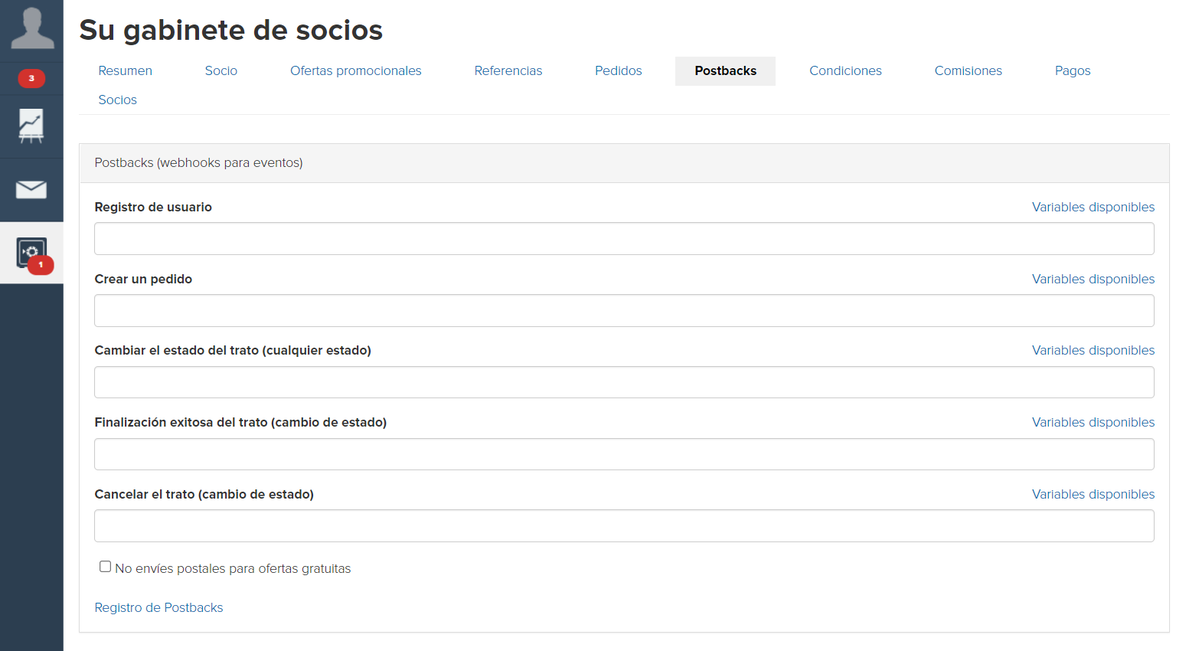
Task: Enable No envíes postales para ofertas gratuitas
Action: [105, 567]
